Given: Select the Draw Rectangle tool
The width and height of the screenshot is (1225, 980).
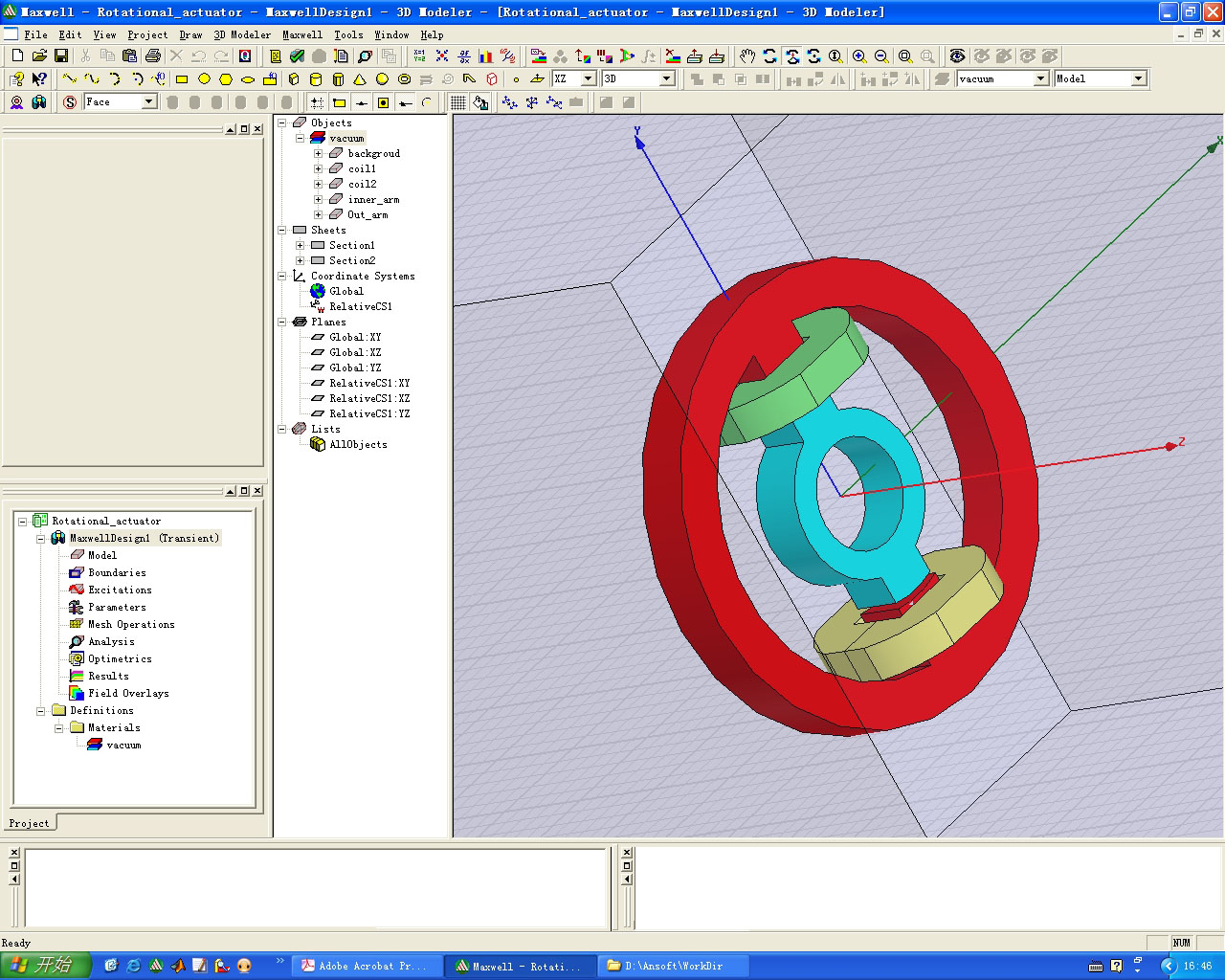Looking at the screenshot, I should [182, 79].
